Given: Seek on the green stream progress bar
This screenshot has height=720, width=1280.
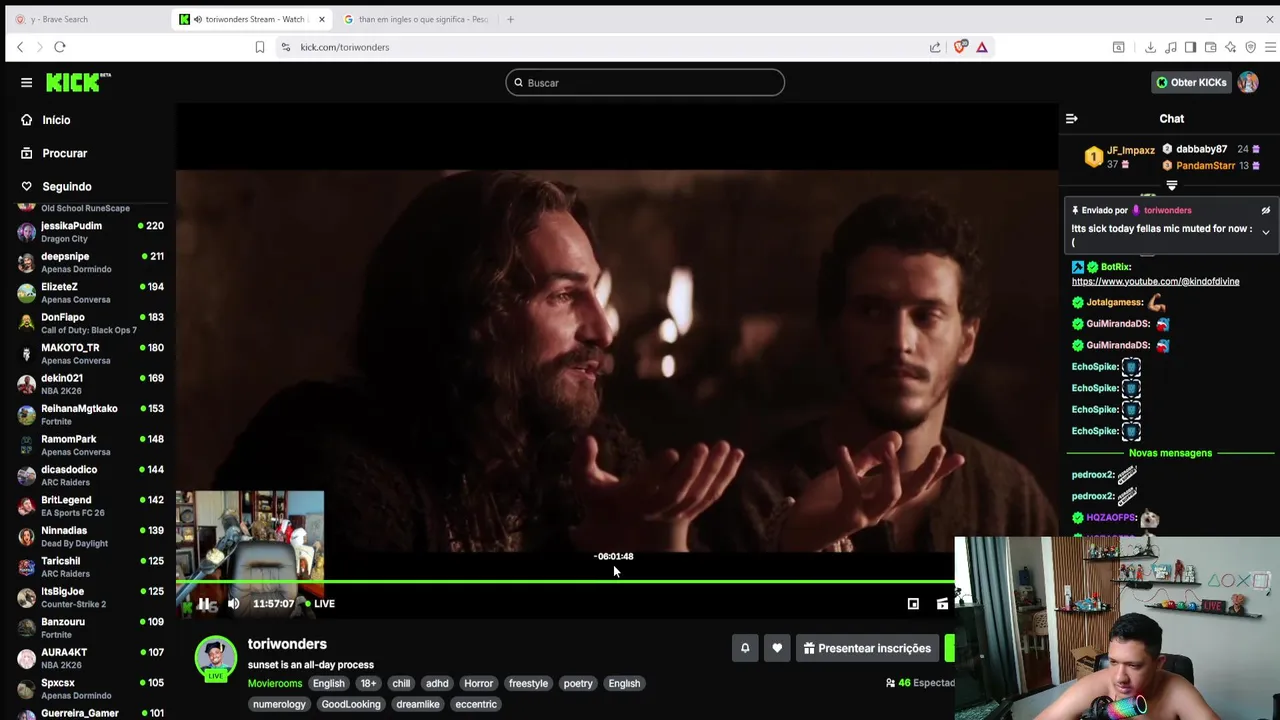Looking at the screenshot, I should 565,581.
